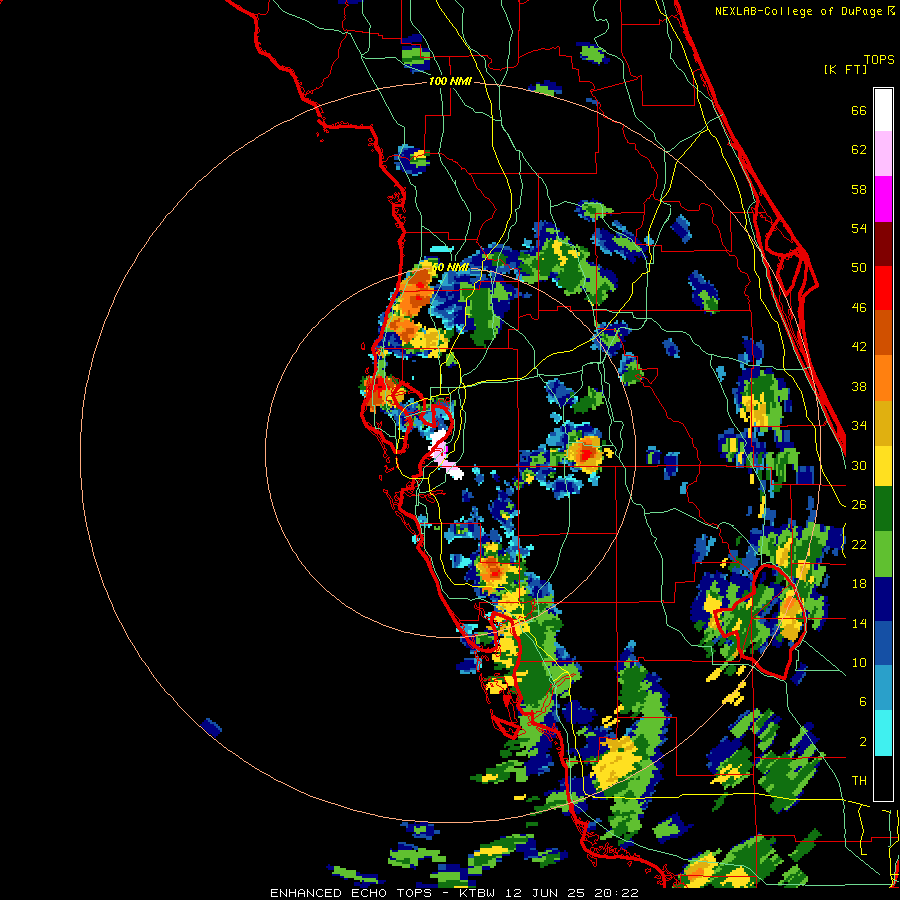Click the 14 legend value
The image size is (900, 900).
point(859,623)
